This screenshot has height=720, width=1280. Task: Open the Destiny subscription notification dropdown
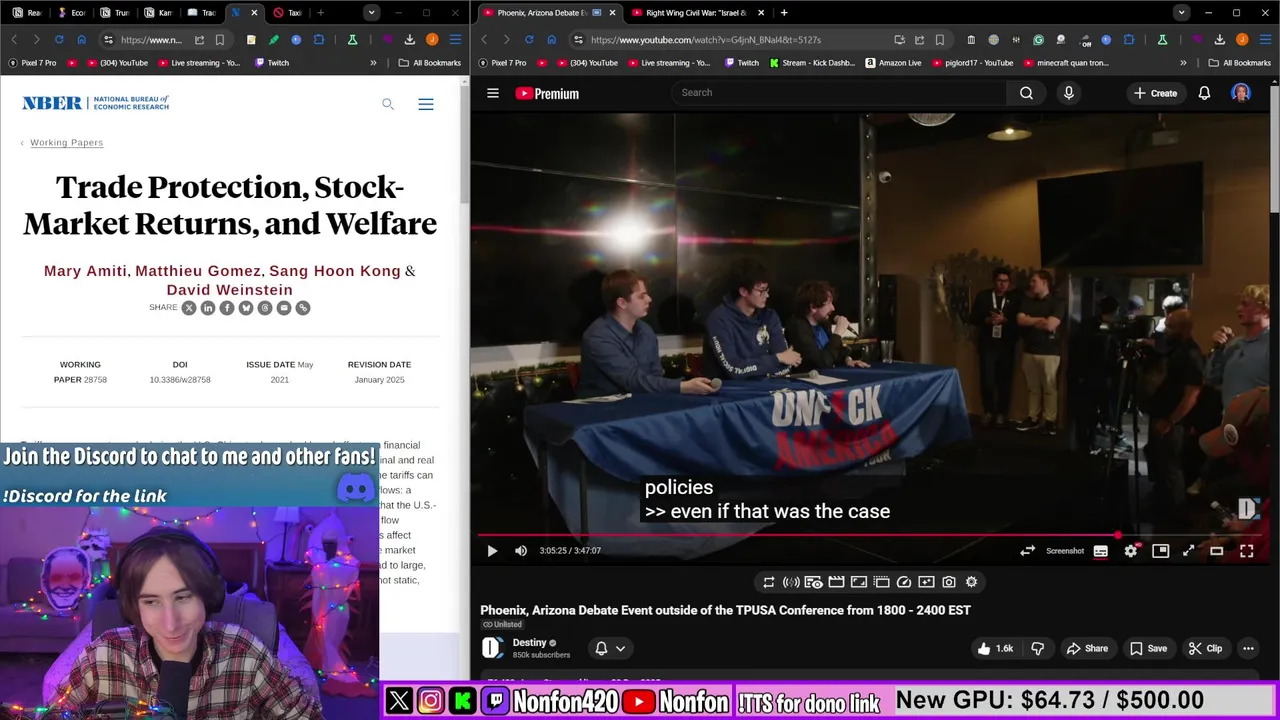point(610,649)
